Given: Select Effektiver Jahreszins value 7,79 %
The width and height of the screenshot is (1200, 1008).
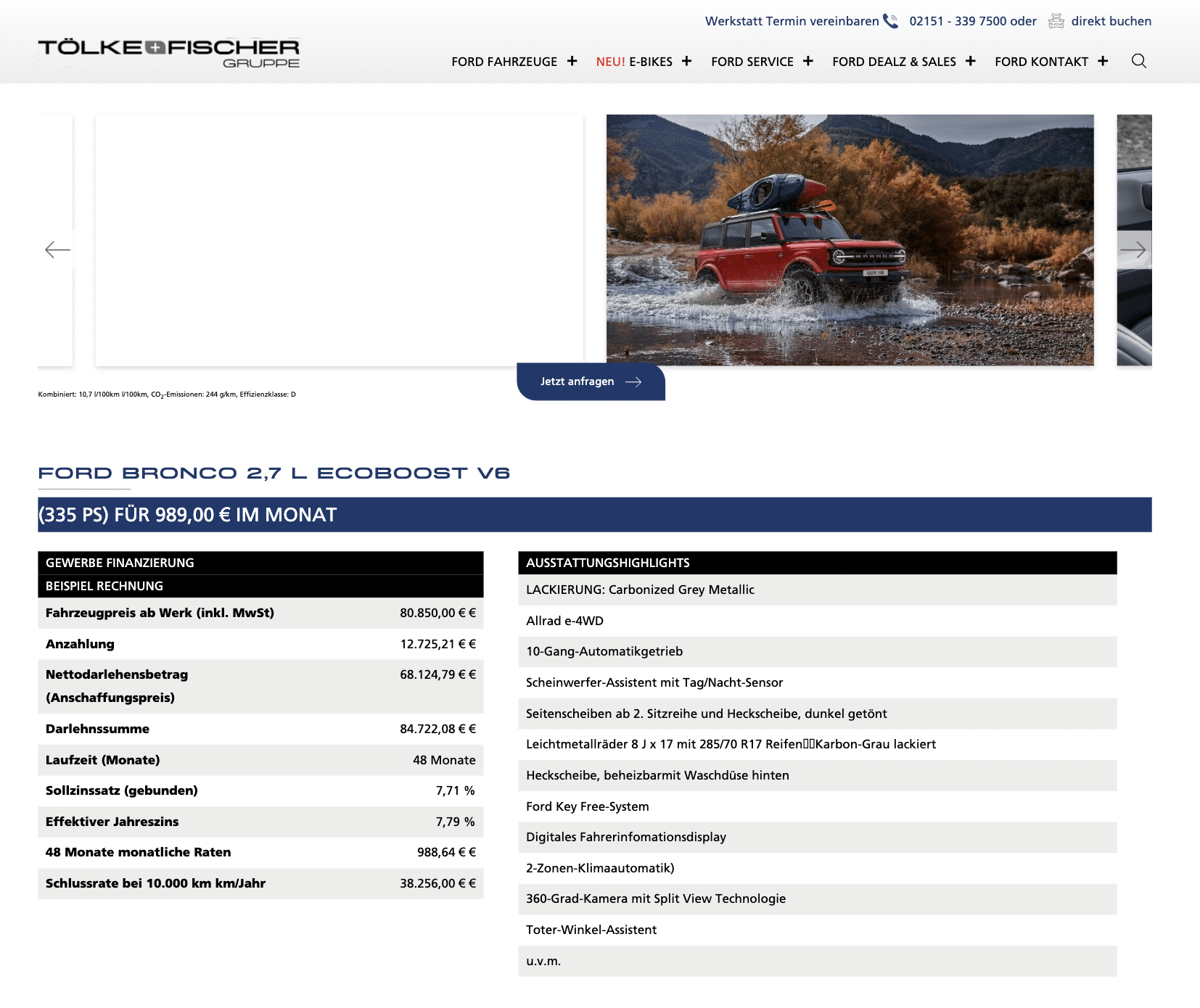Looking at the screenshot, I should tap(455, 822).
